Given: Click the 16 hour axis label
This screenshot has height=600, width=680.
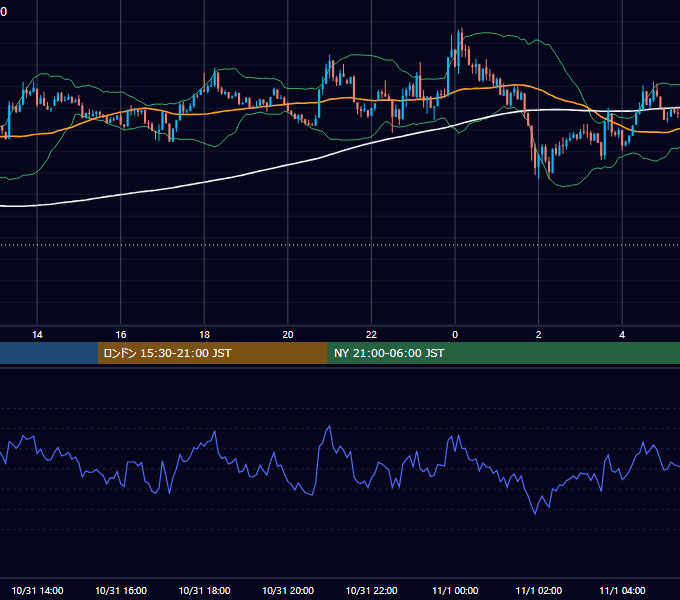Looking at the screenshot, I should coord(121,335).
